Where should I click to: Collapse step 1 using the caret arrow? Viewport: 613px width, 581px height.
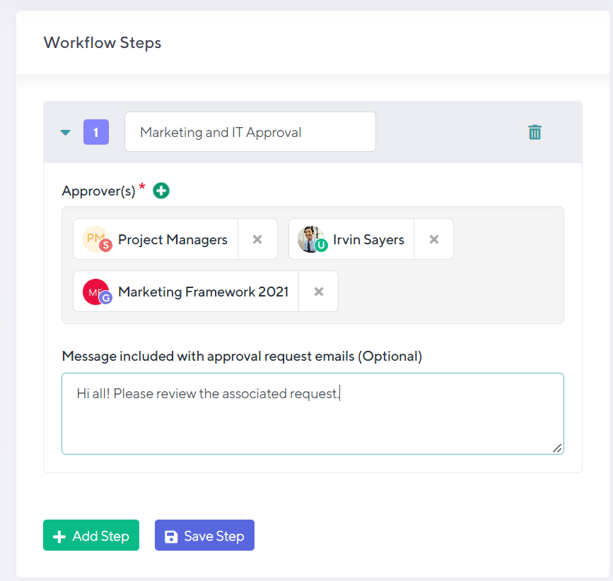pyautogui.click(x=66, y=132)
